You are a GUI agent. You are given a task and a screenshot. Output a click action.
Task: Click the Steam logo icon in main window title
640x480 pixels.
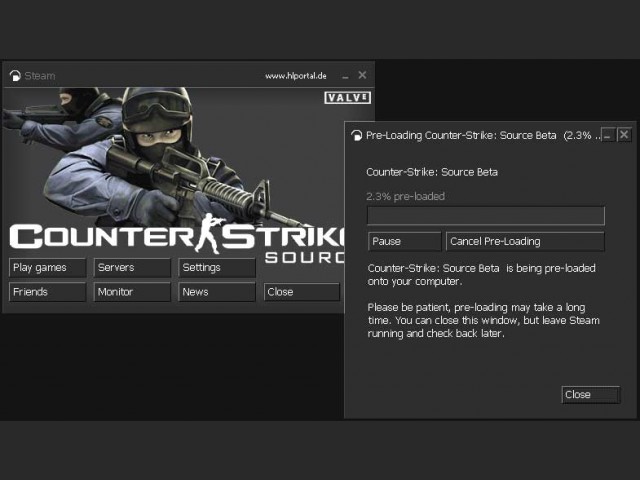point(15,76)
